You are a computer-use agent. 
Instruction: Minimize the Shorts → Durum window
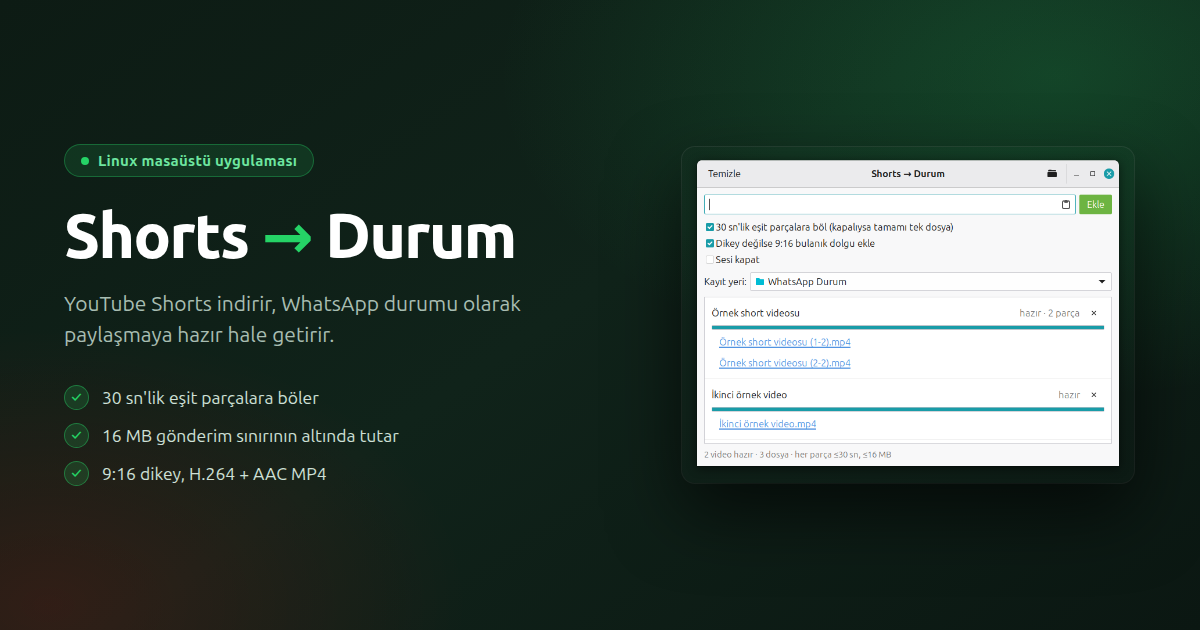pyautogui.click(x=1076, y=174)
